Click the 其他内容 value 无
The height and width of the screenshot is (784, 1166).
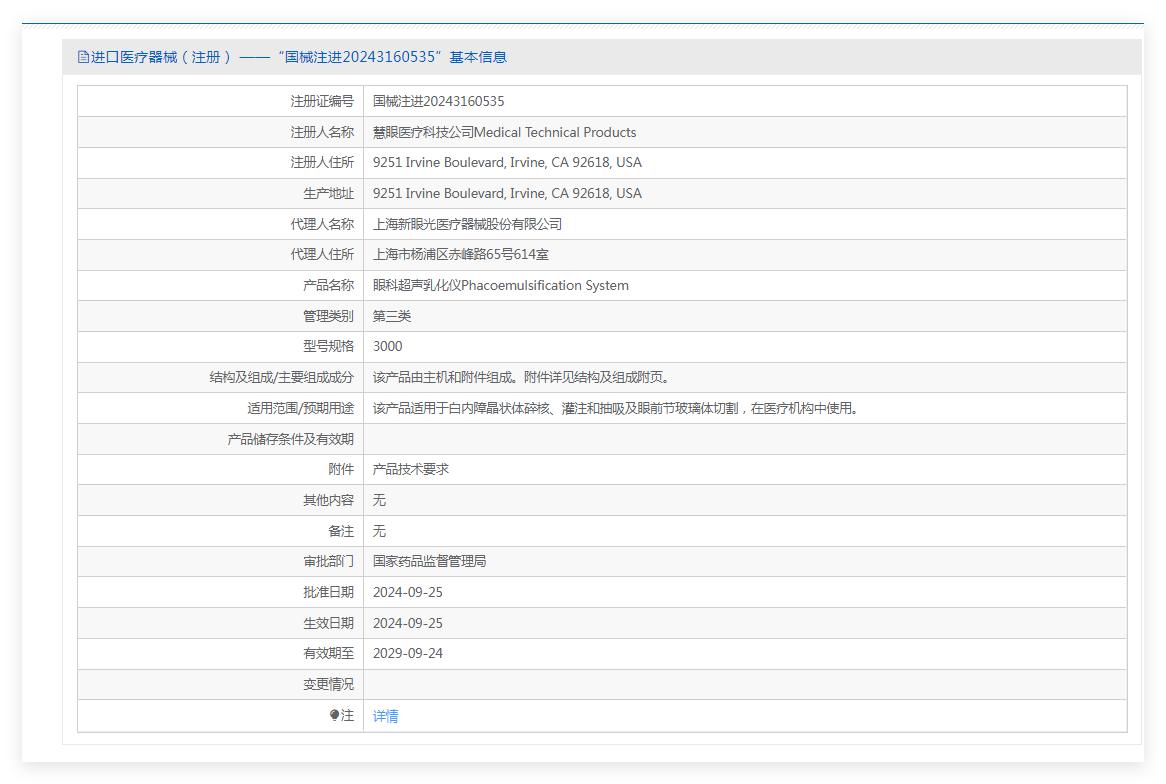(379, 500)
